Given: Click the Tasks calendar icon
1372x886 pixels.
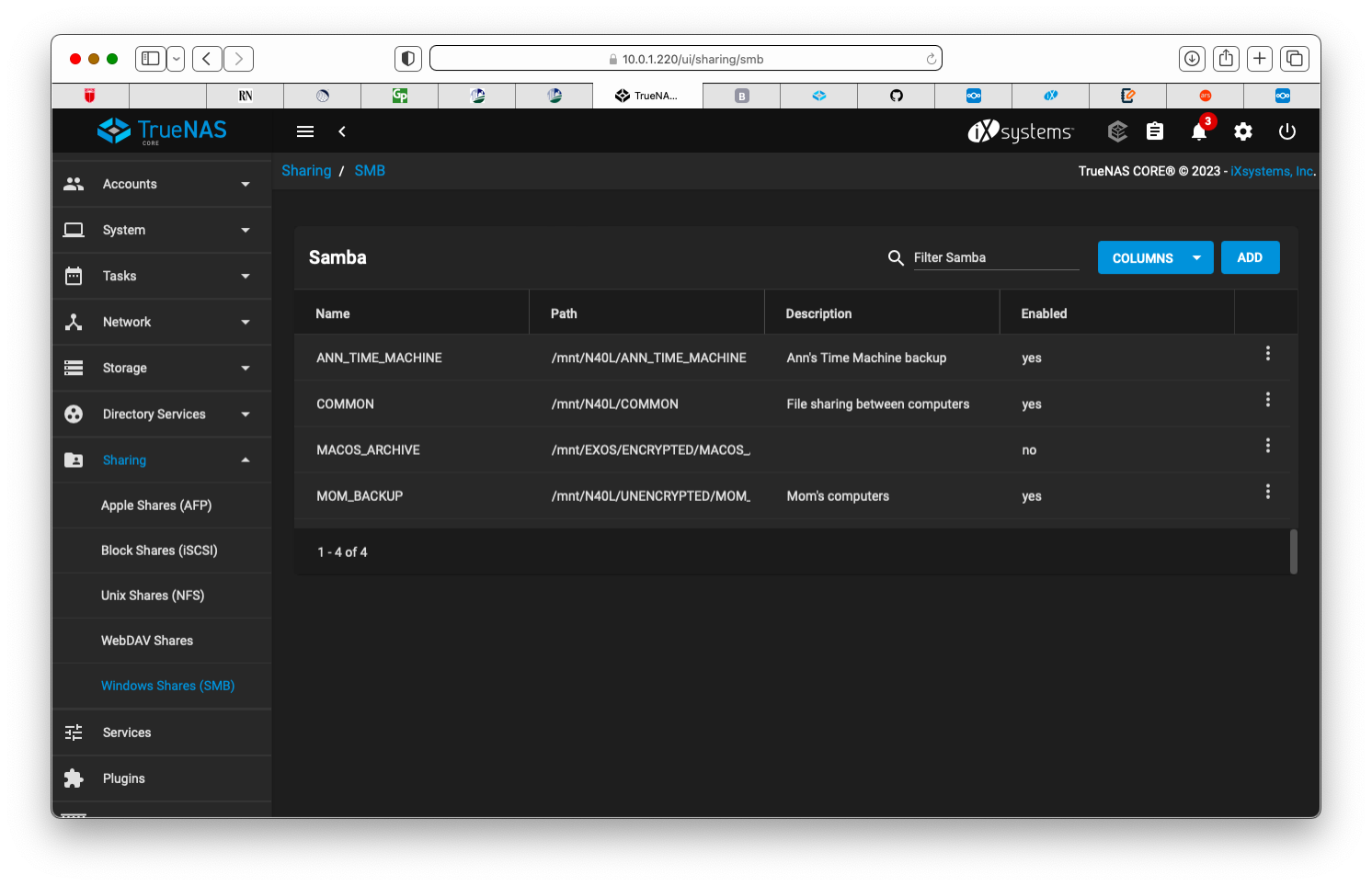Looking at the screenshot, I should pyautogui.click(x=74, y=276).
